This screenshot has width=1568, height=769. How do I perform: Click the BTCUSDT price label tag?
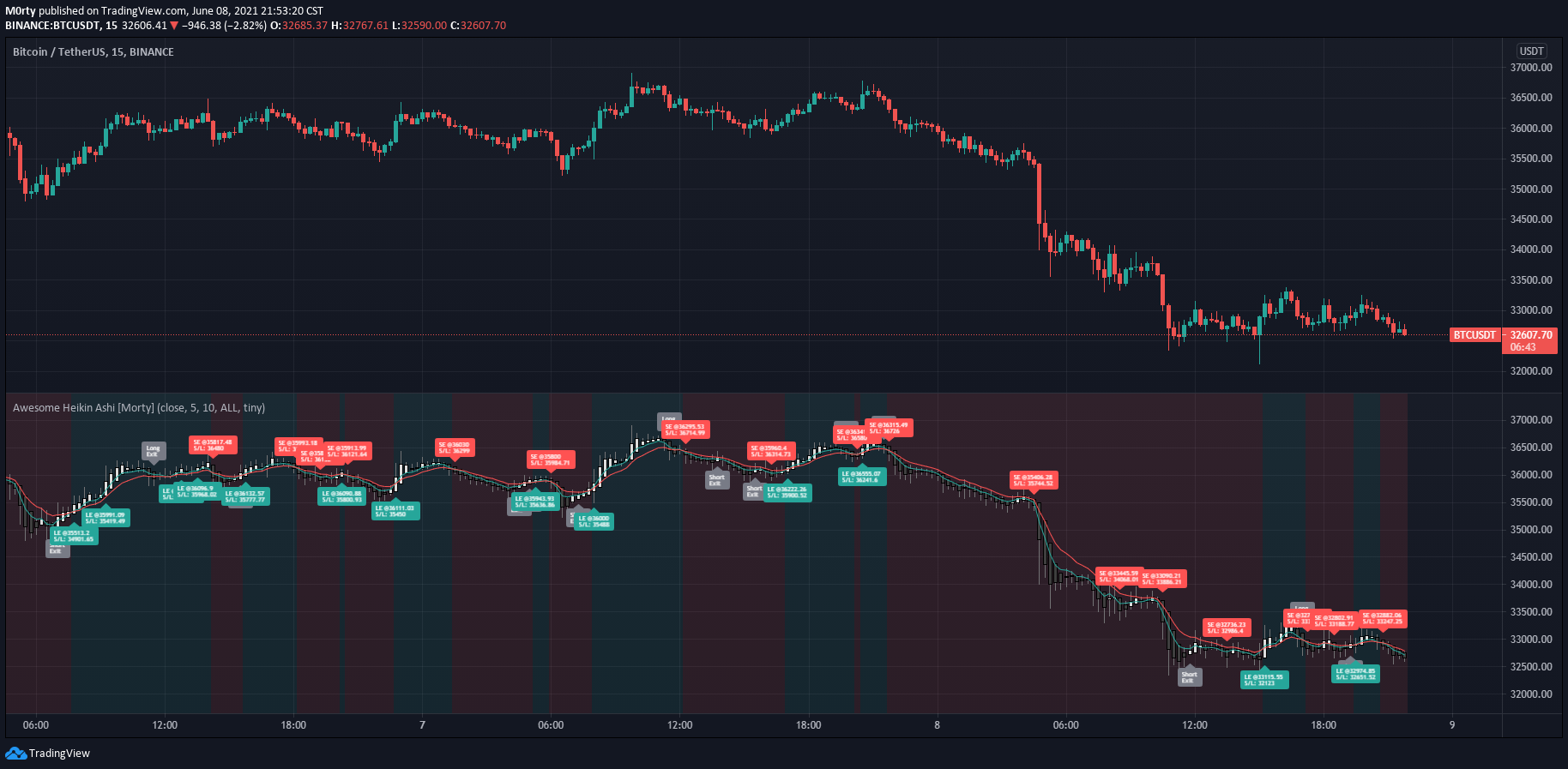point(1475,335)
